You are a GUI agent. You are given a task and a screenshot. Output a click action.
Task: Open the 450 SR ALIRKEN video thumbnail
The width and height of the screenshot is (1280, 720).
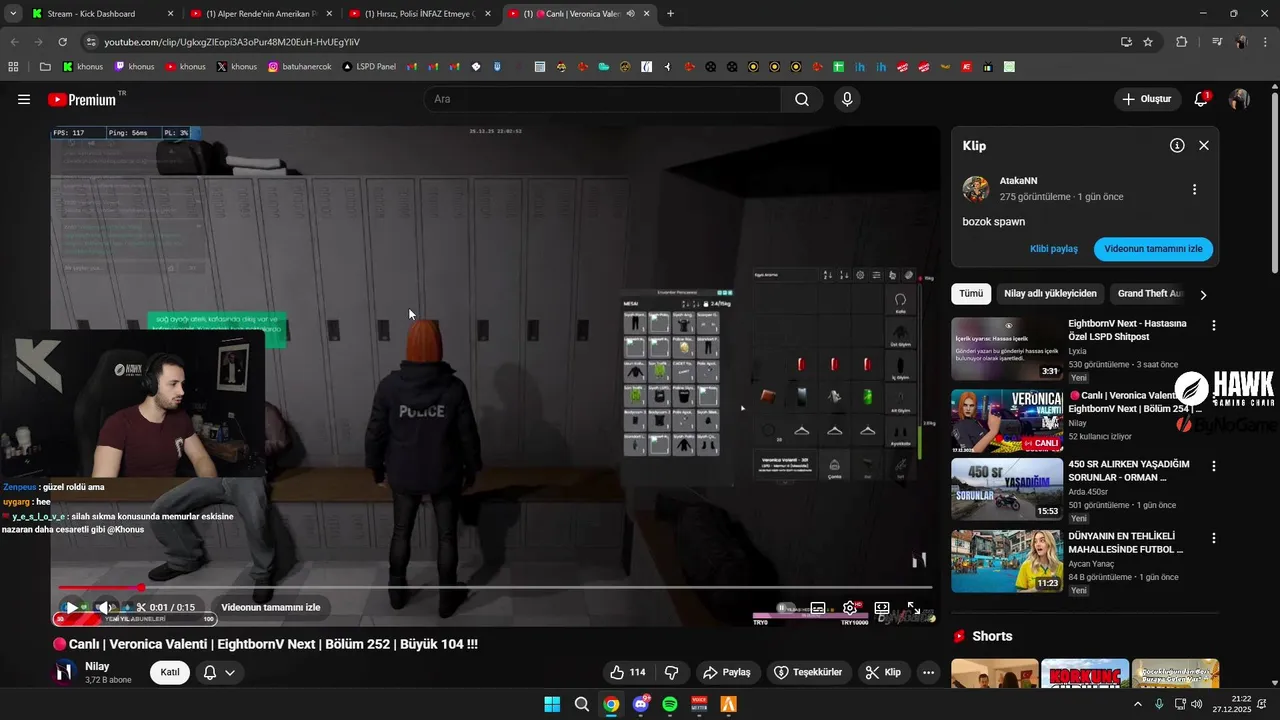pyautogui.click(x=1007, y=489)
